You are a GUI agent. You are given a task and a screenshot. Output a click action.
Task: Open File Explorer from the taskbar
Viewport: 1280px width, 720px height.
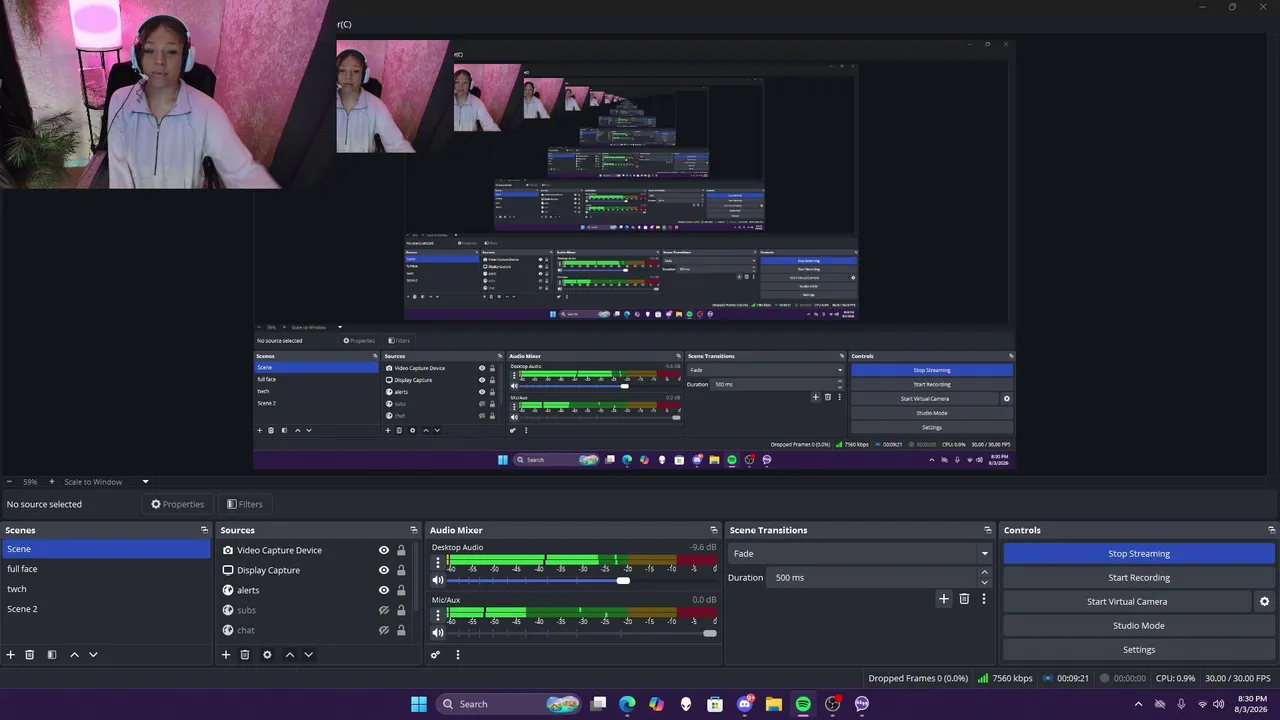[x=774, y=704]
